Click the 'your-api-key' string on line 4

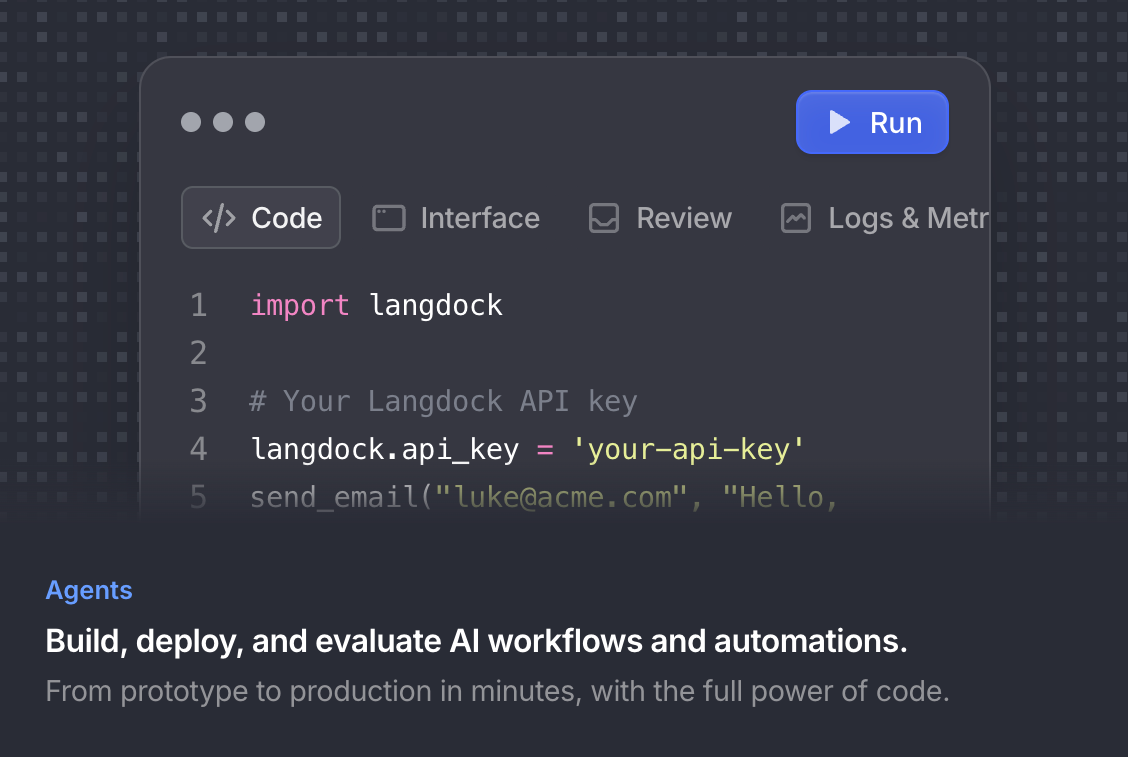click(x=692, y=449)
